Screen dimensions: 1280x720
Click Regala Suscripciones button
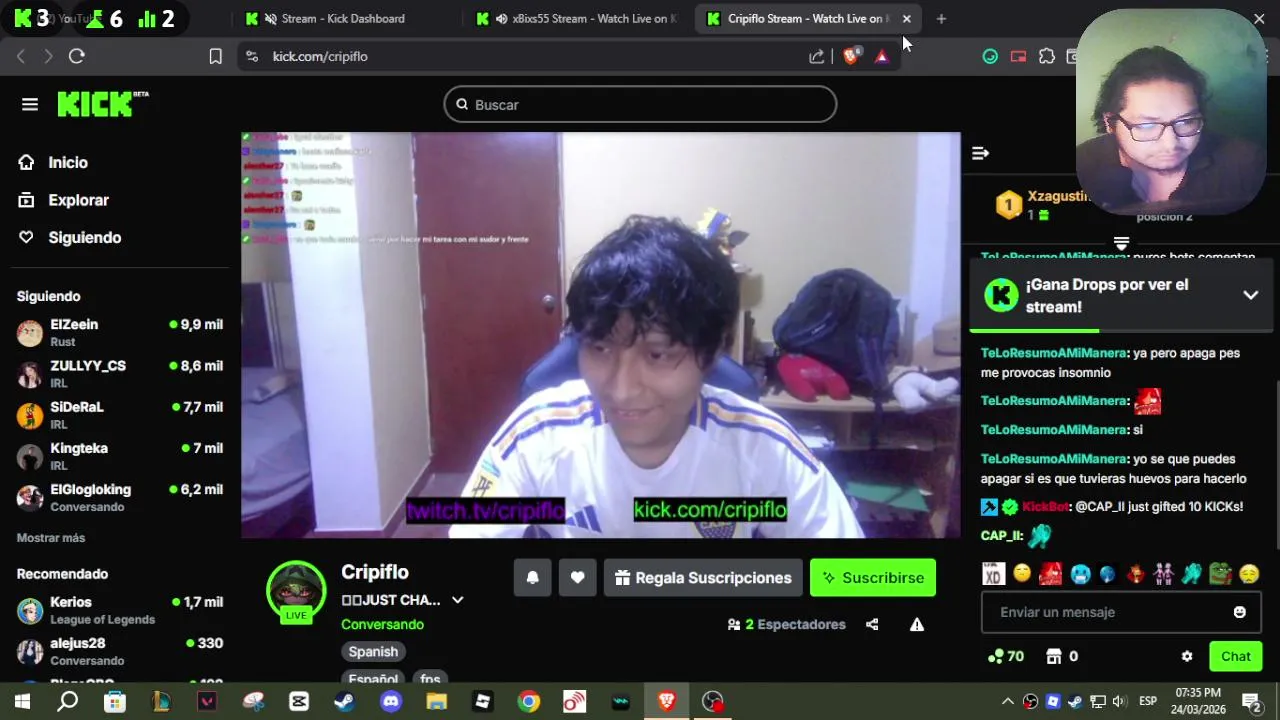point(703,578)
